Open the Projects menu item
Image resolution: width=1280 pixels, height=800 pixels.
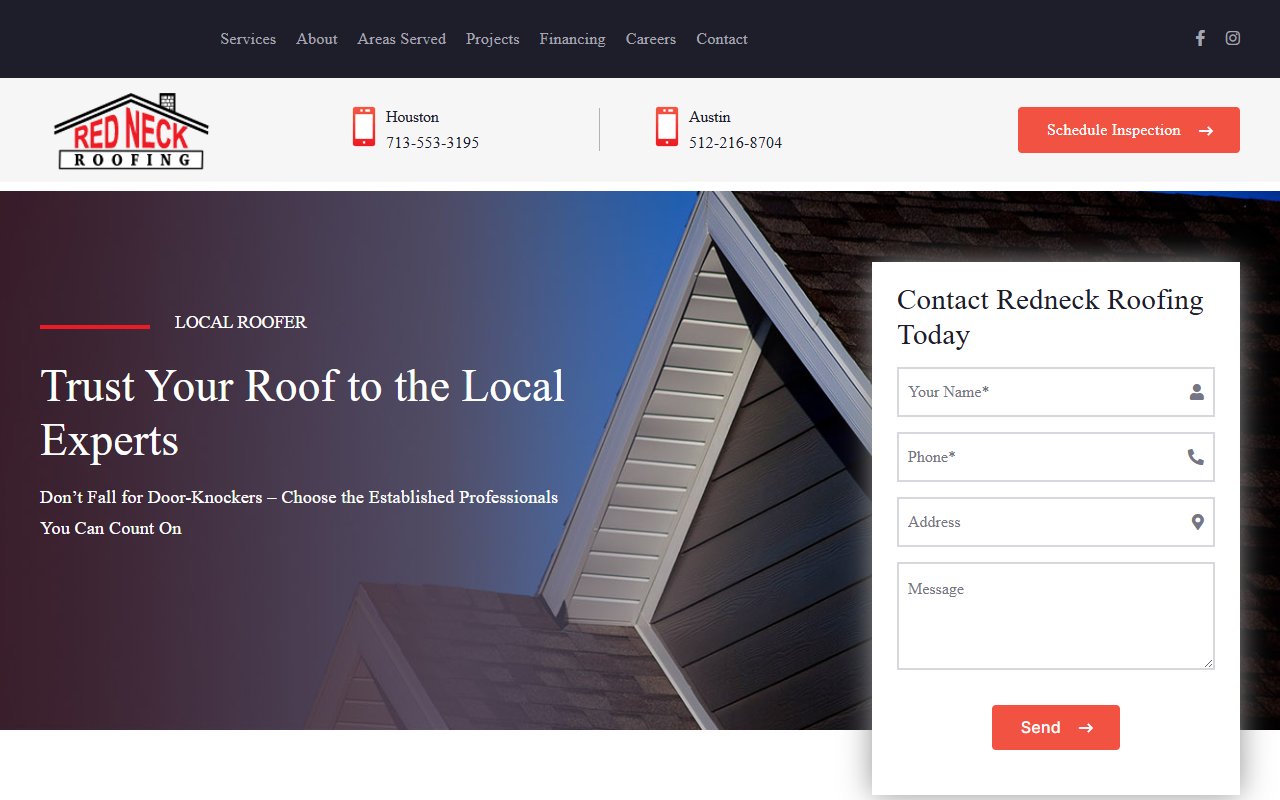pyautogui.click(x=493, y=39)
